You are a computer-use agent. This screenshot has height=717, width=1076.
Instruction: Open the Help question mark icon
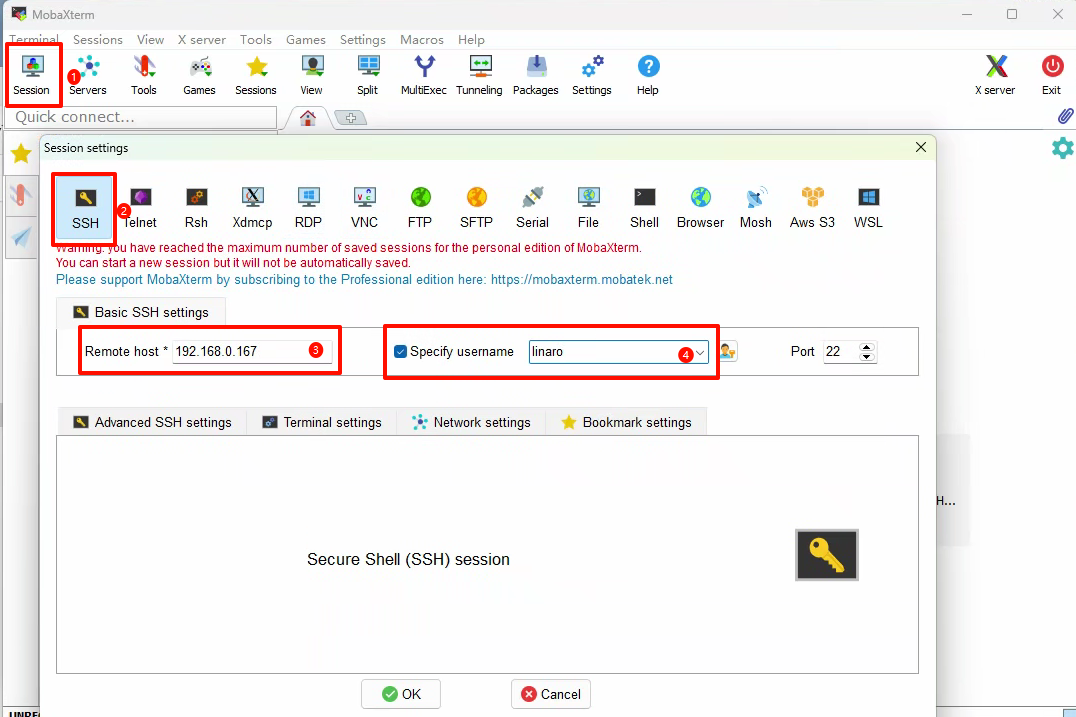648,75
